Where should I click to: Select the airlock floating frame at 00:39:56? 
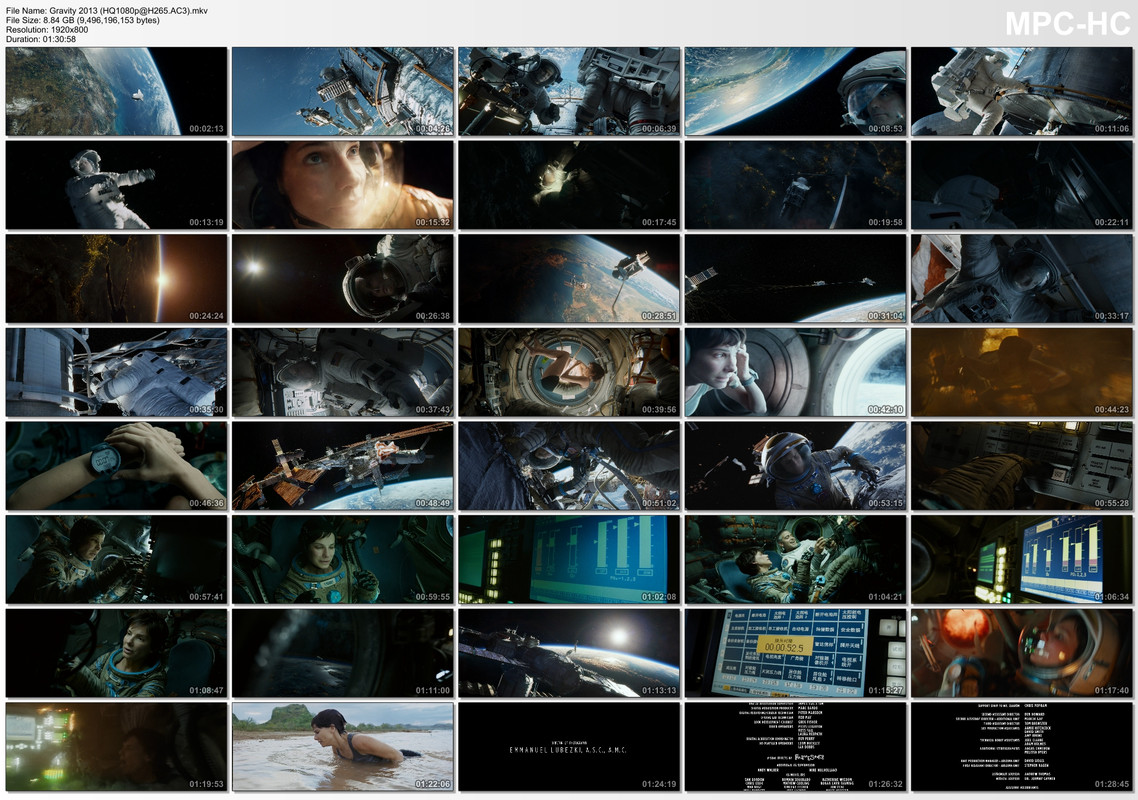click(569, 372)
